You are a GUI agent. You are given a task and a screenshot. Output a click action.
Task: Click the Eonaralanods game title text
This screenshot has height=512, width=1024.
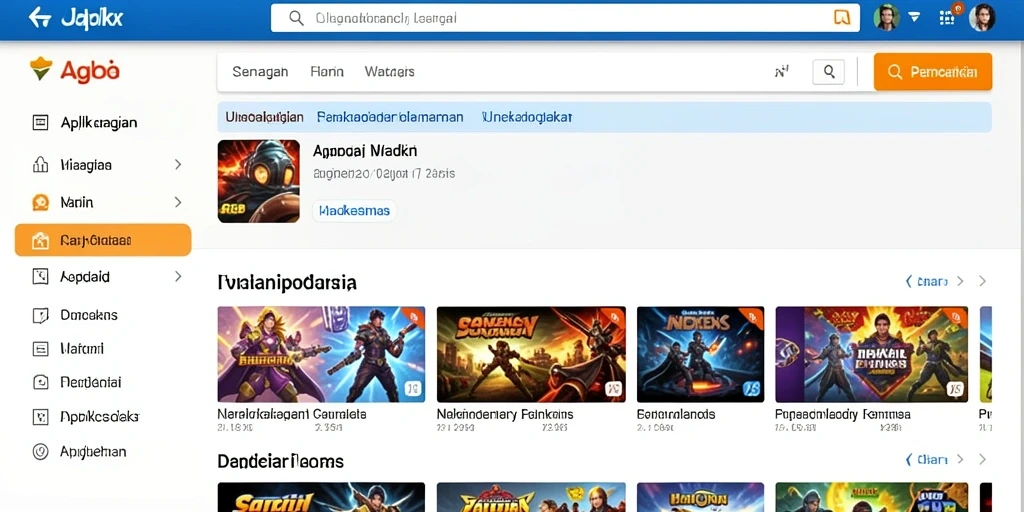pyautogui.click(x=676, y=414)
